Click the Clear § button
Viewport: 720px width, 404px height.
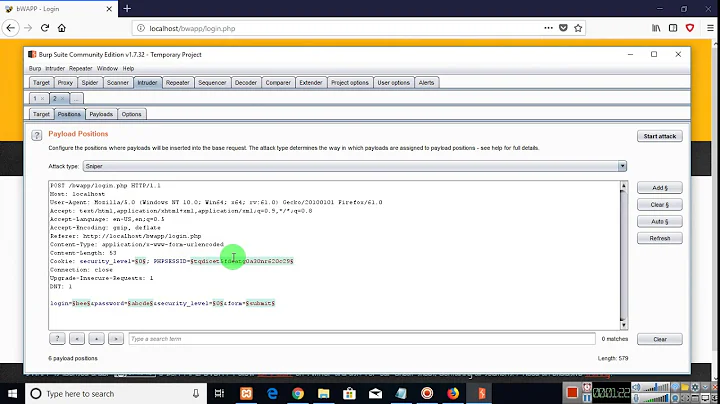point(660,205)
